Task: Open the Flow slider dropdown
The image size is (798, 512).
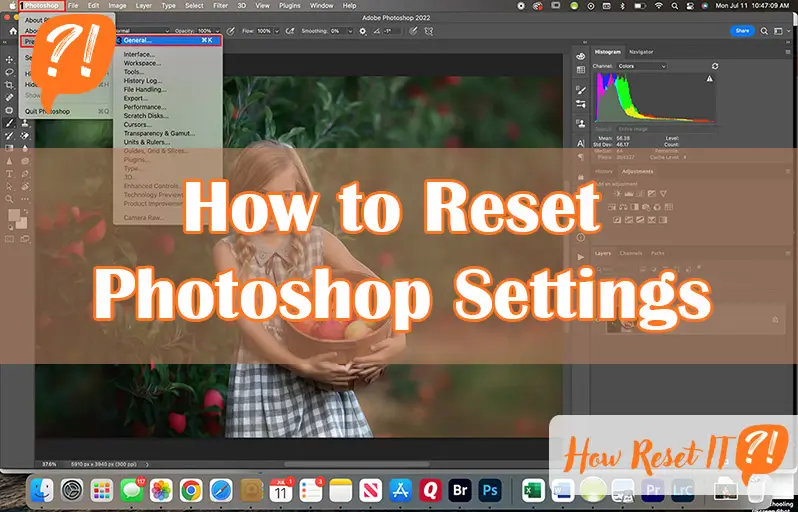Action: (x=277, y=31)
